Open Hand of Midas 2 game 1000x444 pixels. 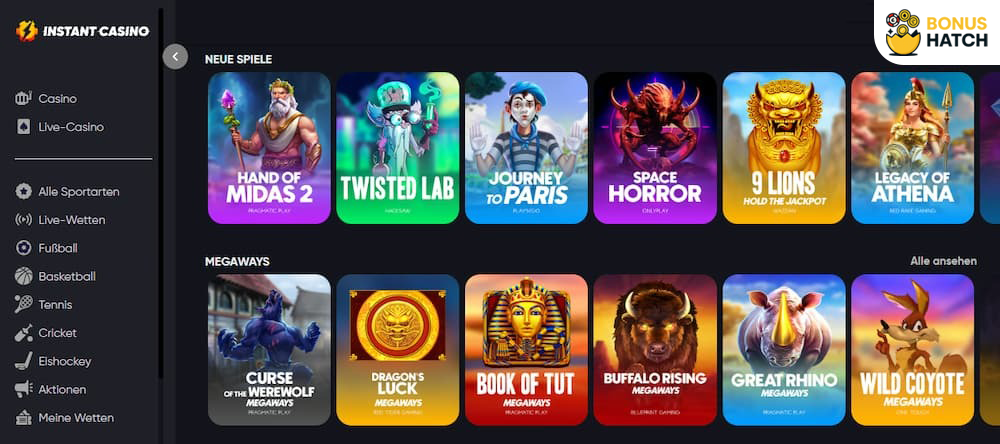click(269, 148)
